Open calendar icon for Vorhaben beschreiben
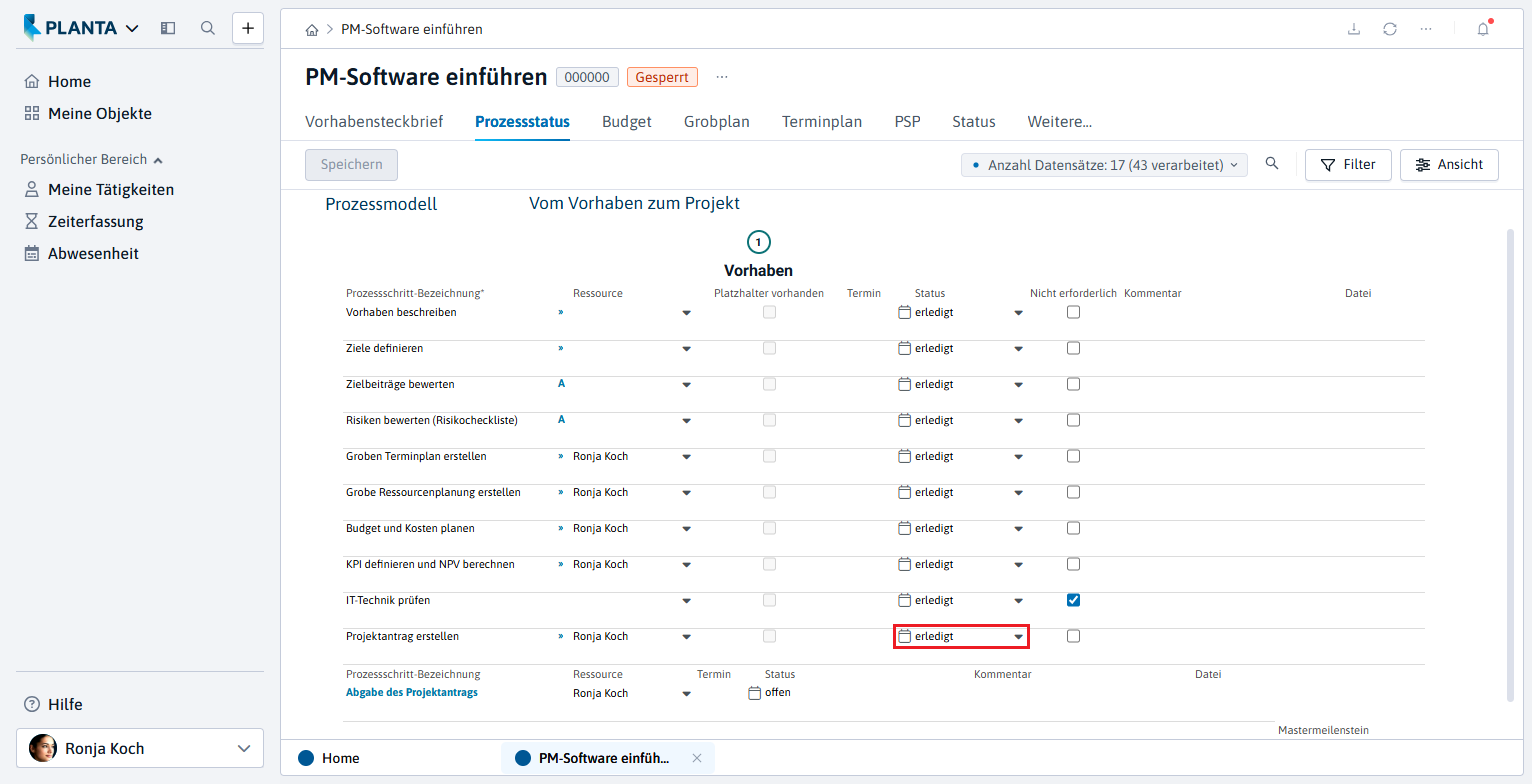Screen dimensions: 1532x784 [905, 312]
